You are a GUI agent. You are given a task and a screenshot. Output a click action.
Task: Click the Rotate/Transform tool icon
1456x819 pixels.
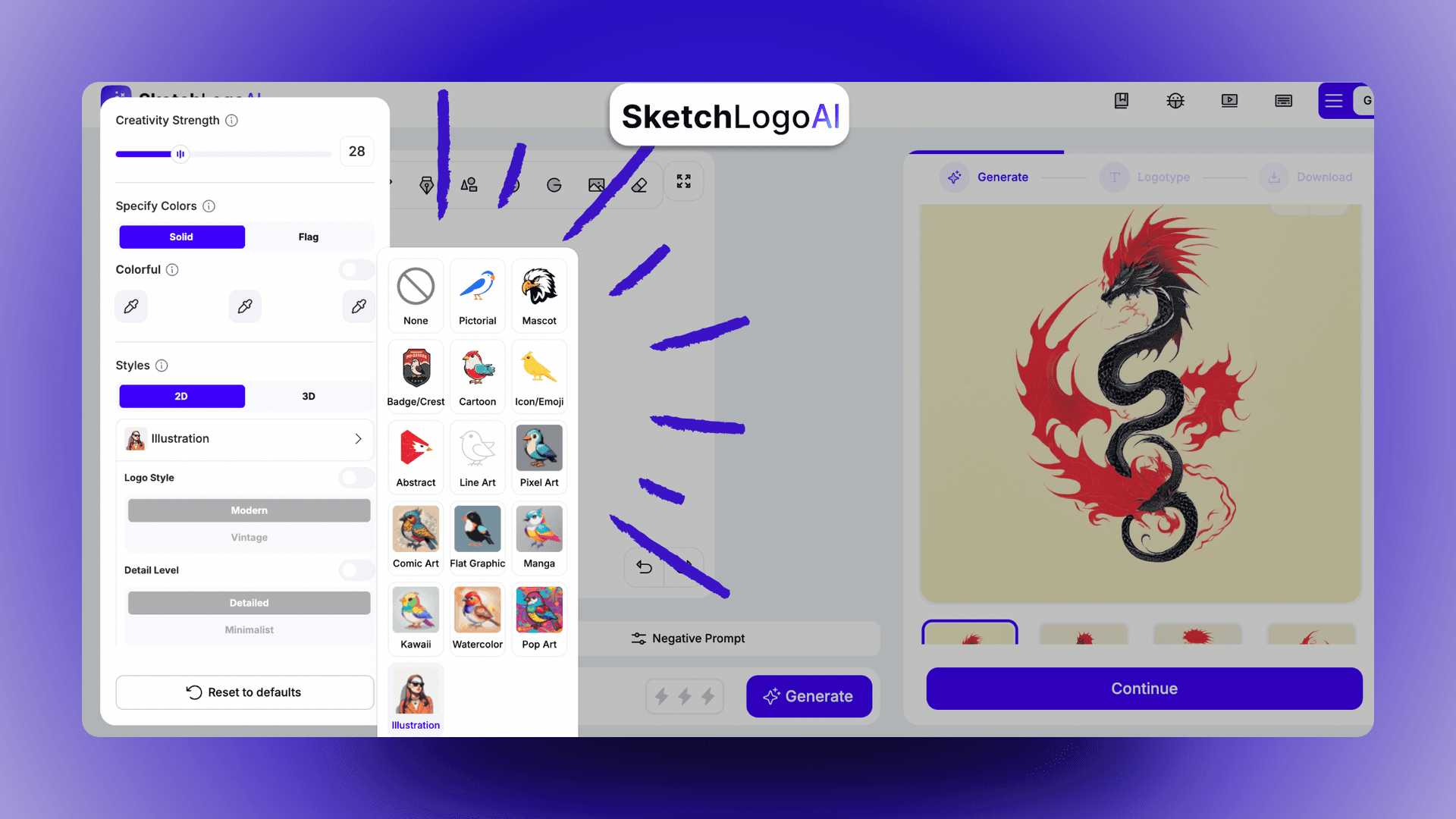click(x=553, y=184)
